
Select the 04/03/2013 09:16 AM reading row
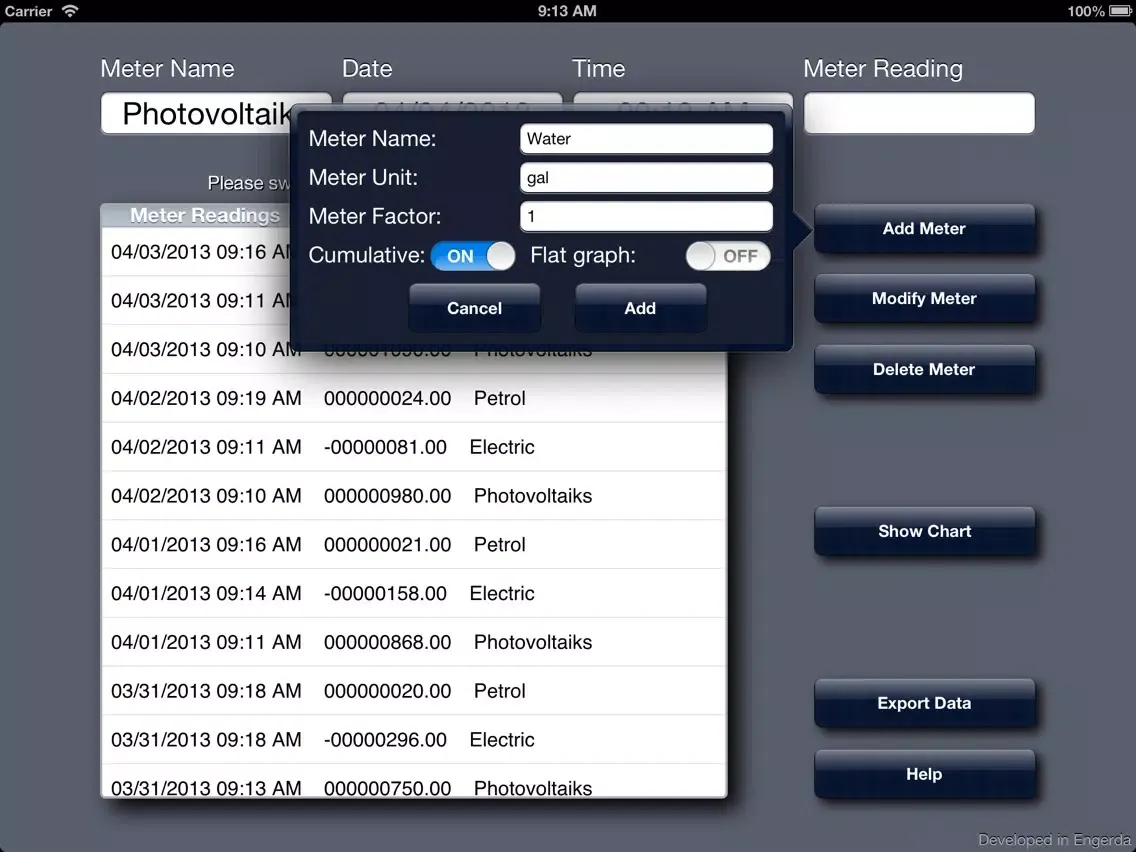click(196, 251)
